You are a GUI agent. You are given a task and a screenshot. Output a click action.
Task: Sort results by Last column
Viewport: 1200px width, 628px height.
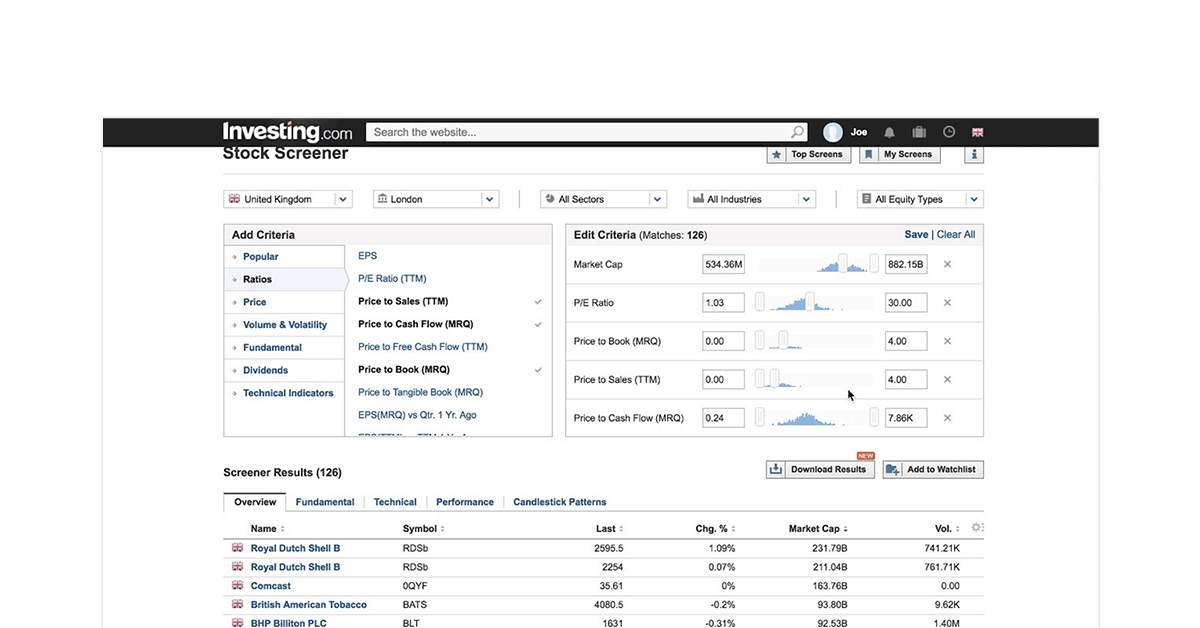tap(609, 529)
